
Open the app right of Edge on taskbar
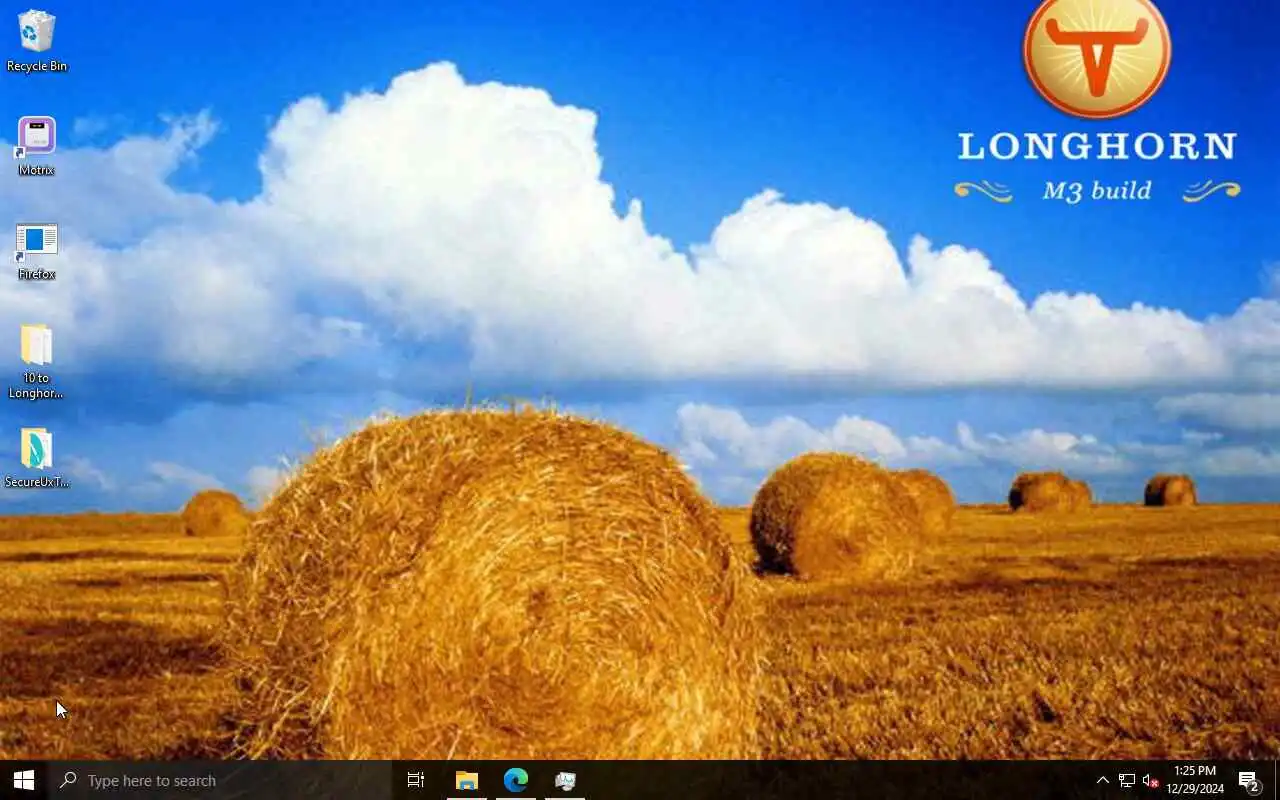566,780
